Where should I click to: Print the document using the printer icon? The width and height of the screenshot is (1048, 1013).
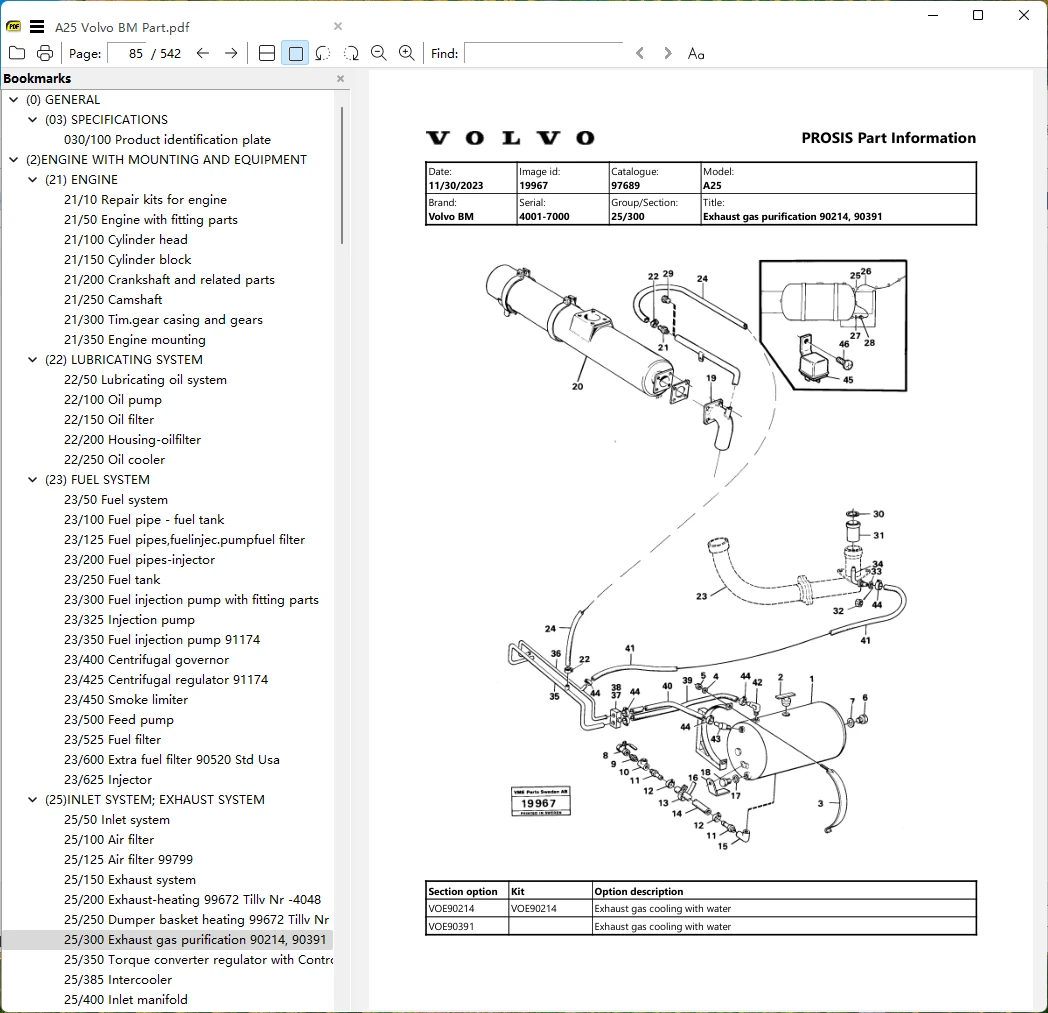click(45, 53)
